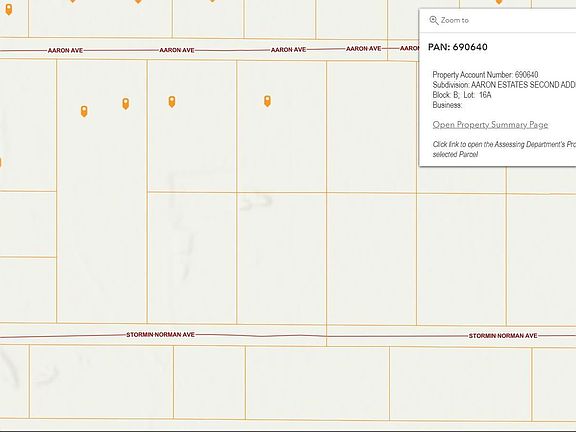Select the tall parcel containing two orange markers
The image size is (576, 432).
click(x=102, y=191)
